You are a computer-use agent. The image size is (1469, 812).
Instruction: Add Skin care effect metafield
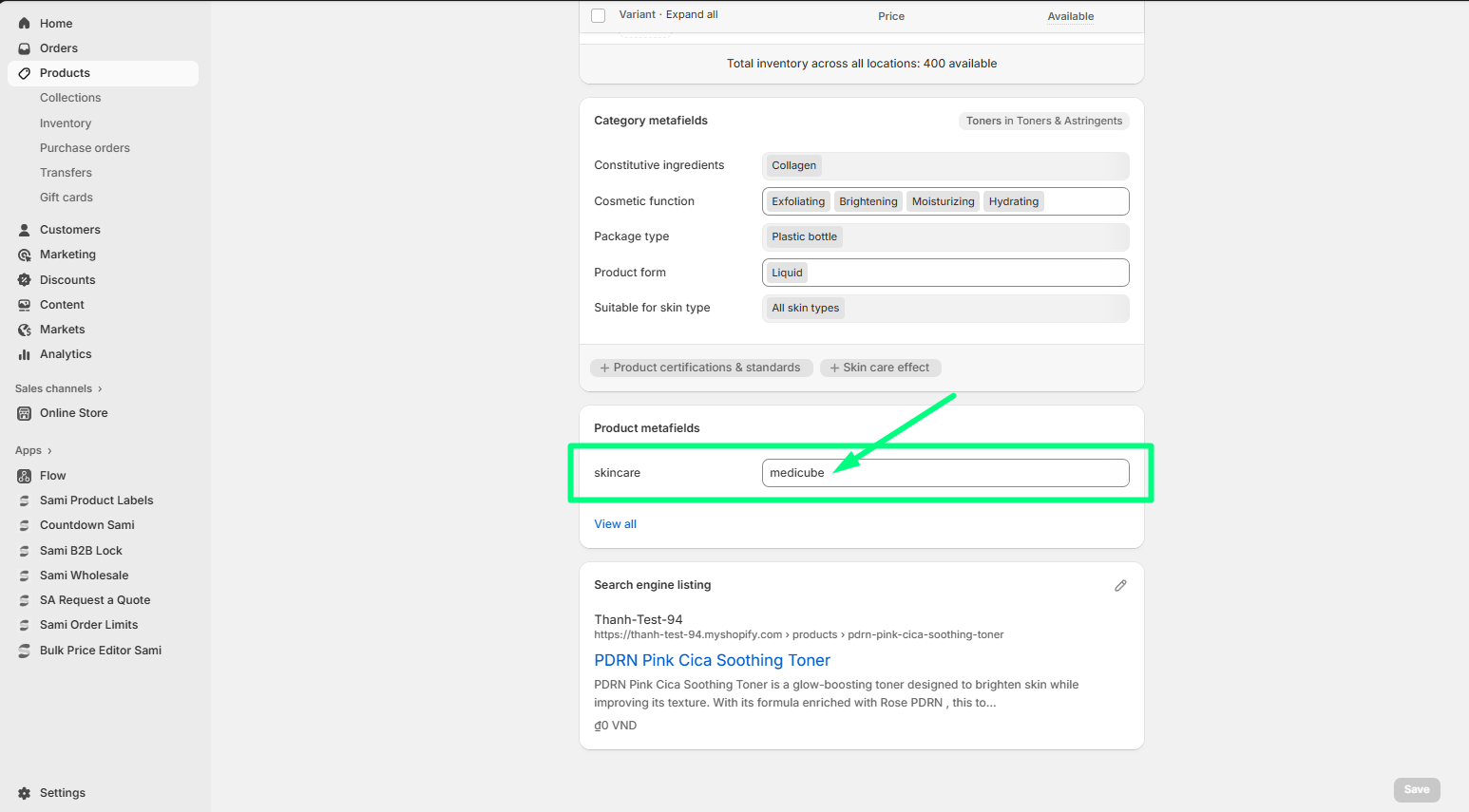pos(880,368)
